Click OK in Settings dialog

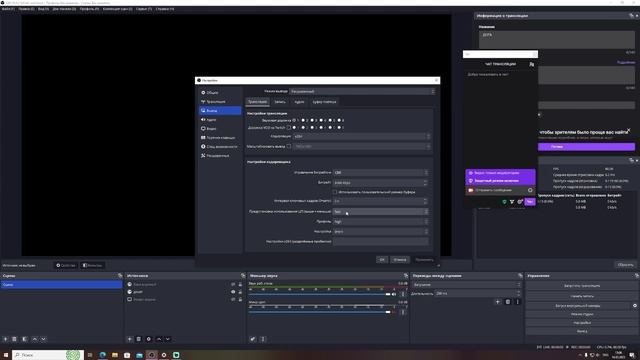pos(382,260)
